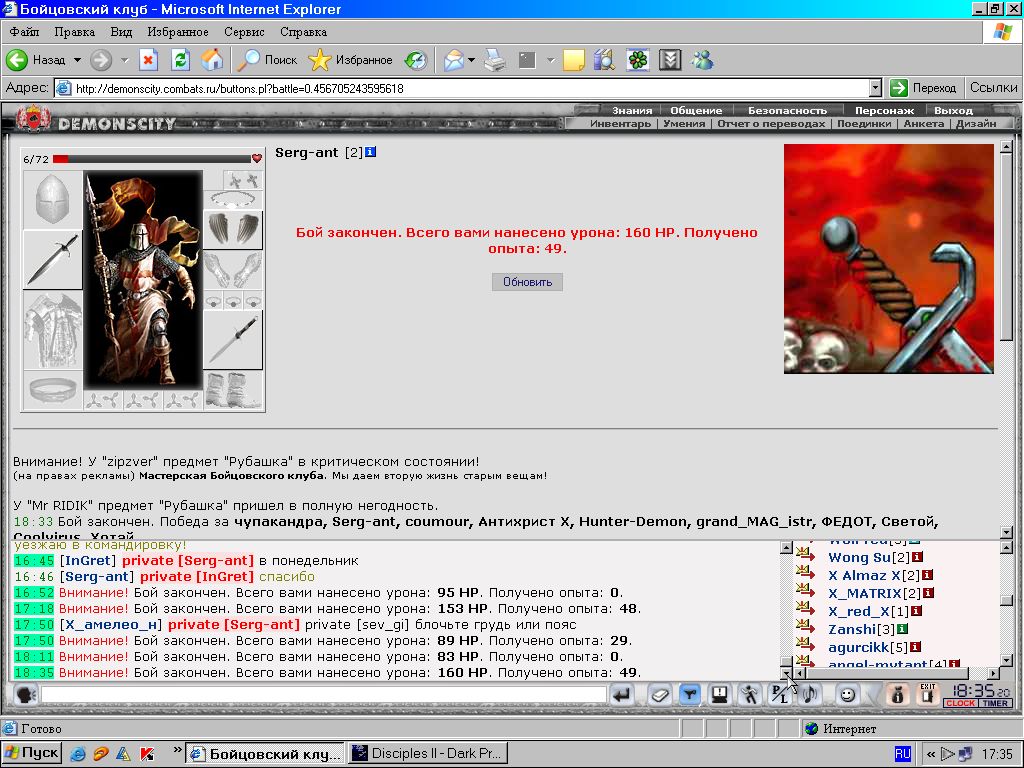The width and height of the screenshot is (1024, 768).
Task: Open the Правка menu
Action: coord(74,32)
